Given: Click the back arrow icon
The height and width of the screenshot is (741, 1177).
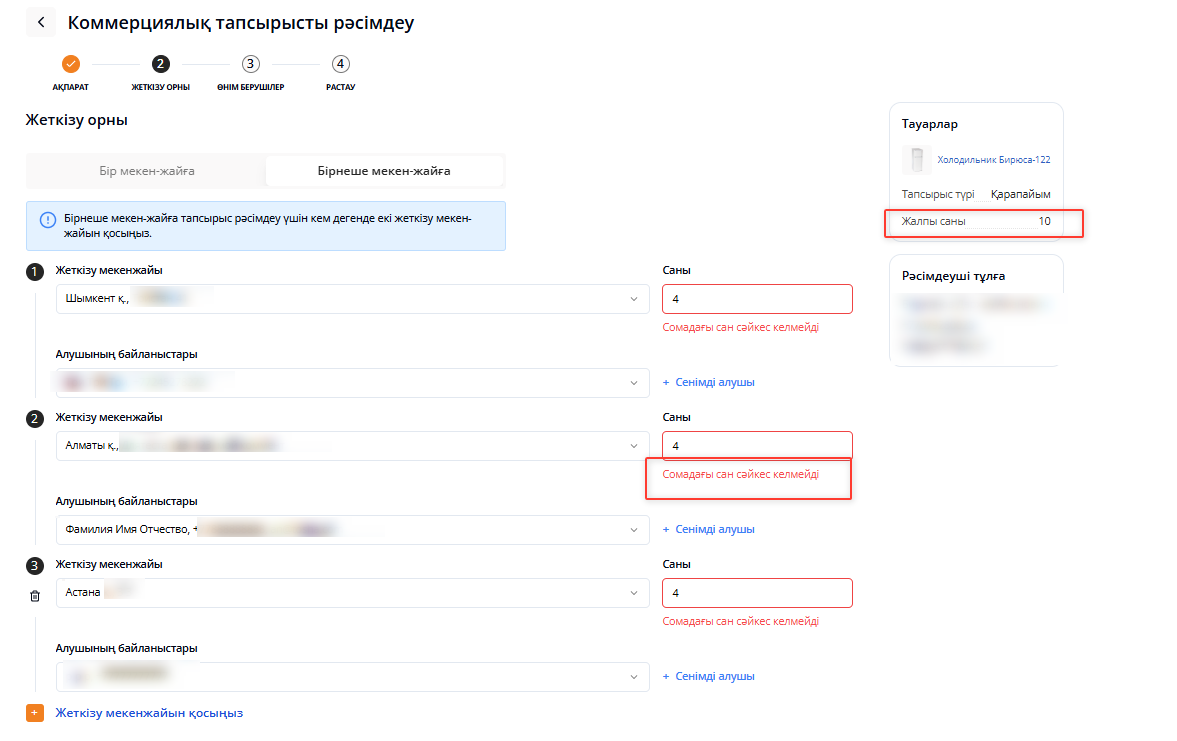Looking at the screenshot, I should pos(40,22).
